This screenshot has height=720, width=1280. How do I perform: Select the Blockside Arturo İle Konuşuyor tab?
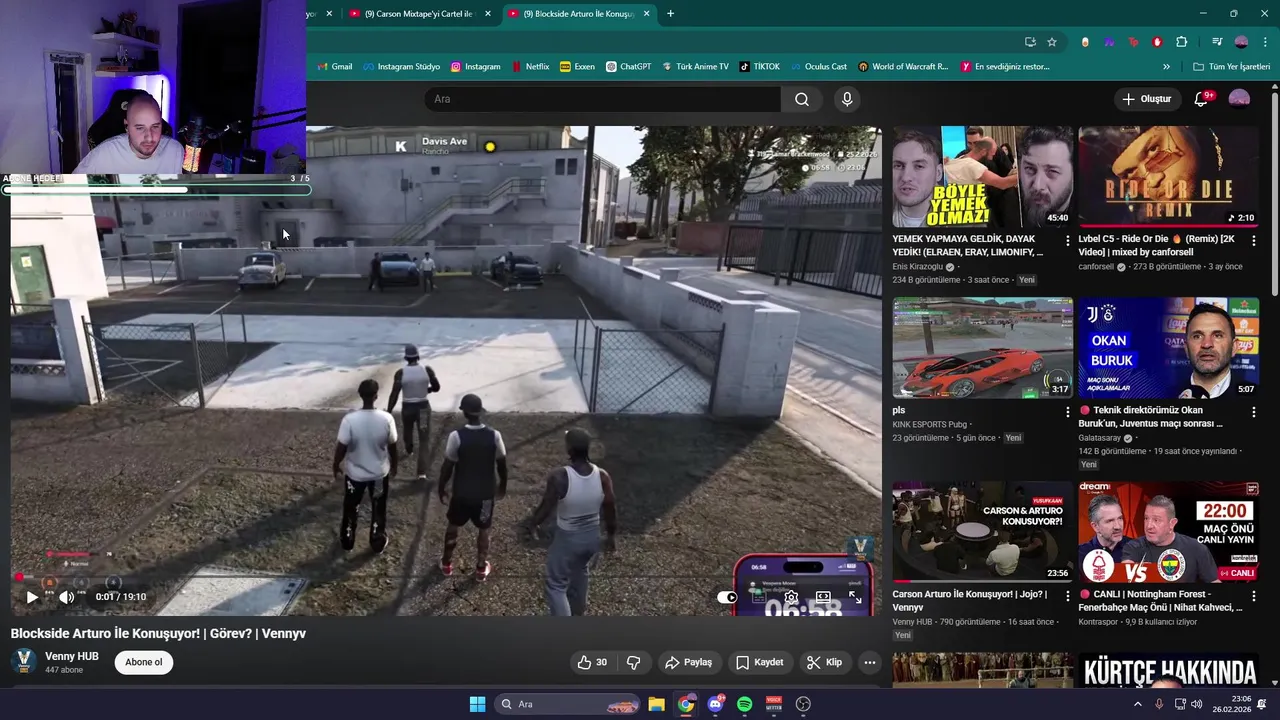point(579,14)
